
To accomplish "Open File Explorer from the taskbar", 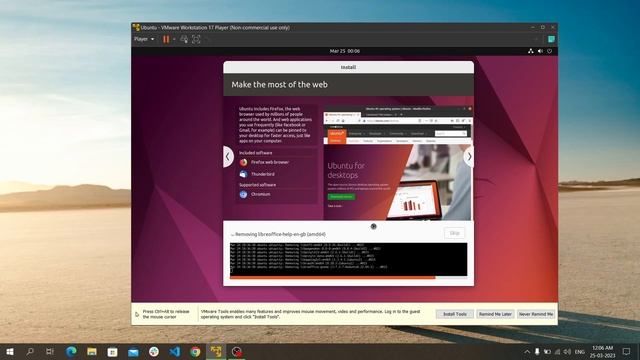I will 92,351.
